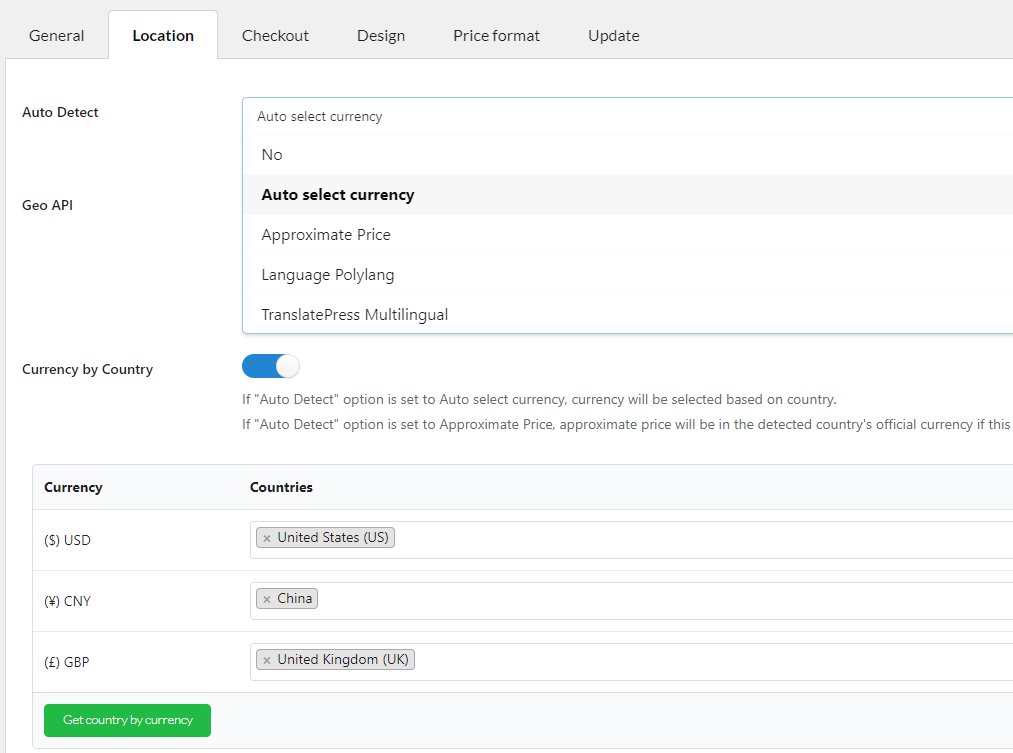Remove United Kingdom (UK) tag from GBP
The width and height of the screenshot is (1013, 753).
pyautogui.click(x=267, y=660)
